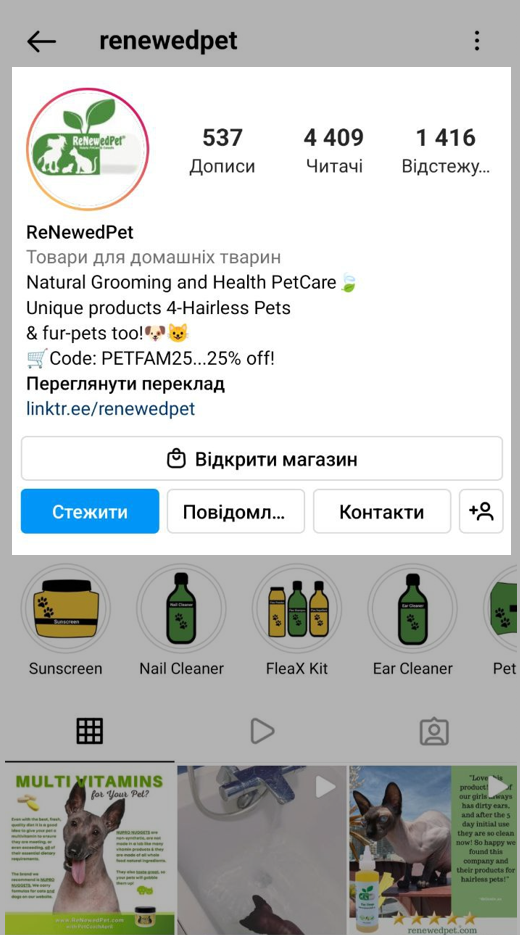The image size is (520, 935).
Task: Tap the back arrow icon
Action: (x=41, y=41)
